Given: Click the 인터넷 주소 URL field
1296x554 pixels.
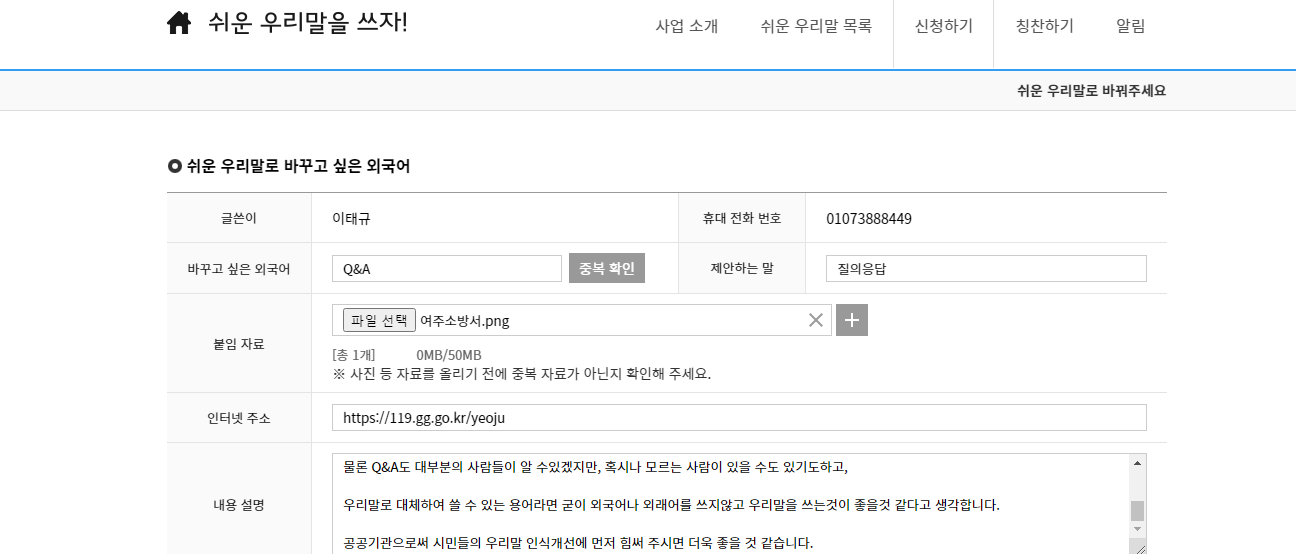Looking at the screenshot, I should (x=738, y=418).
